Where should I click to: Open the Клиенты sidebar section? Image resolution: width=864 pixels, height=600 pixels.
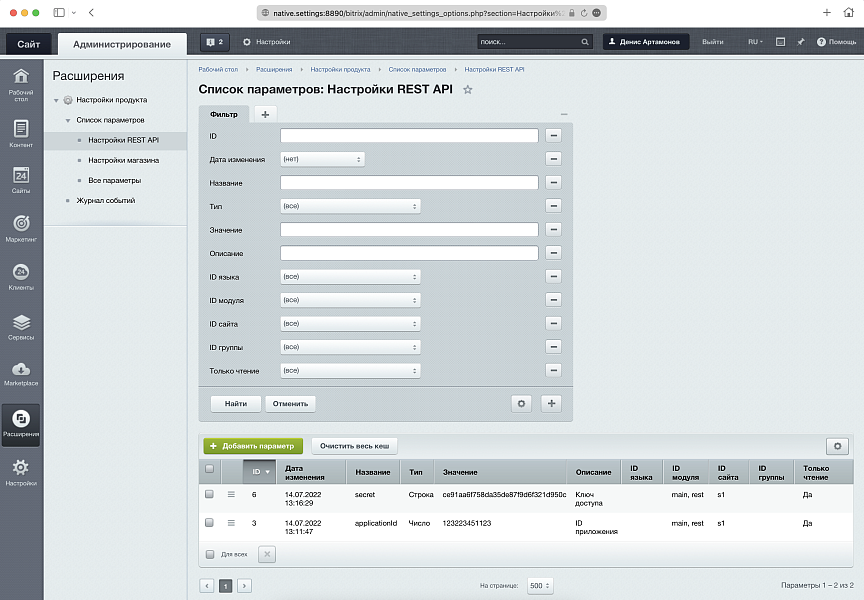[21, 277]
